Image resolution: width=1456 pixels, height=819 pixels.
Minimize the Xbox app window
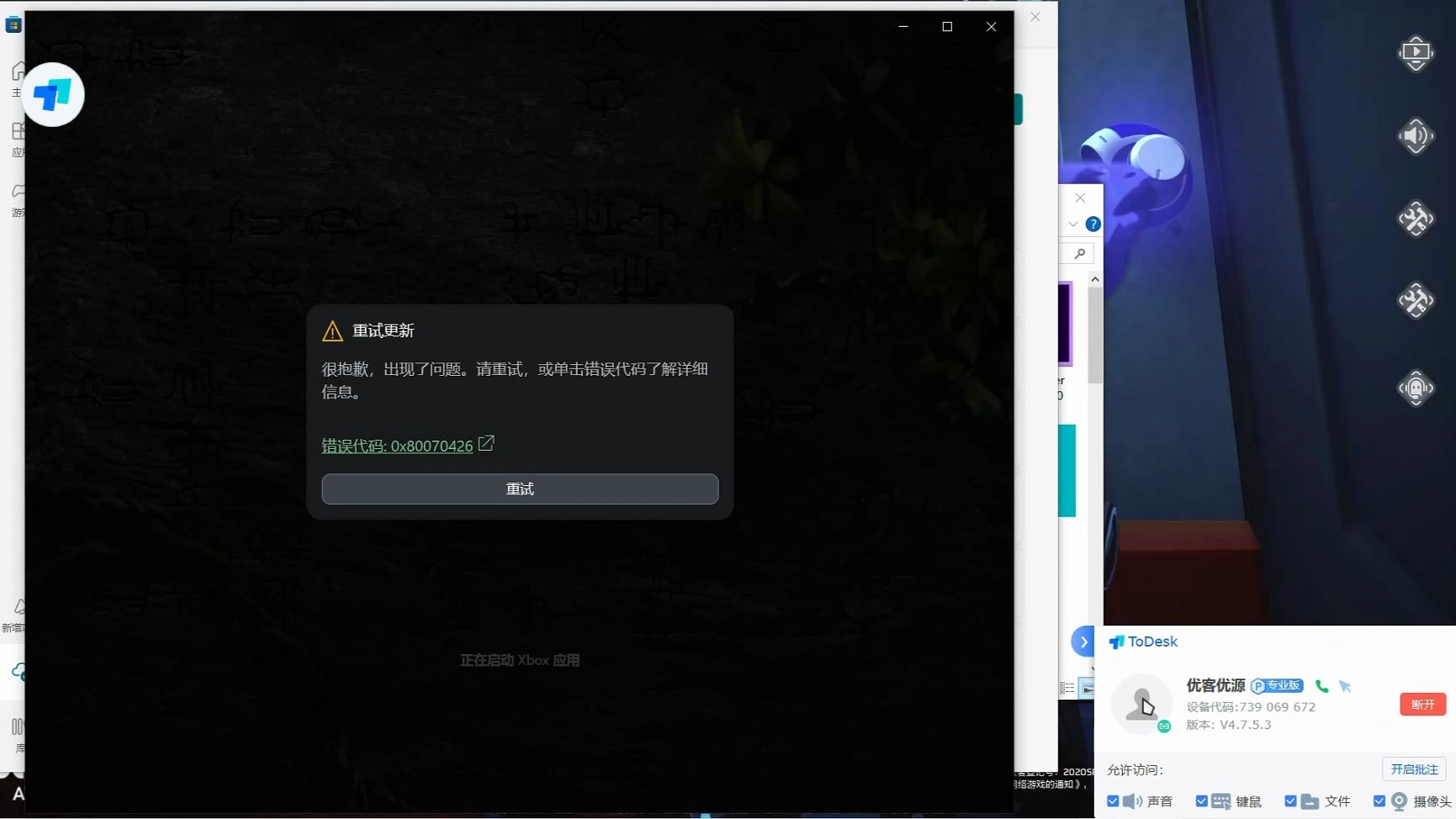click(903, 27)
